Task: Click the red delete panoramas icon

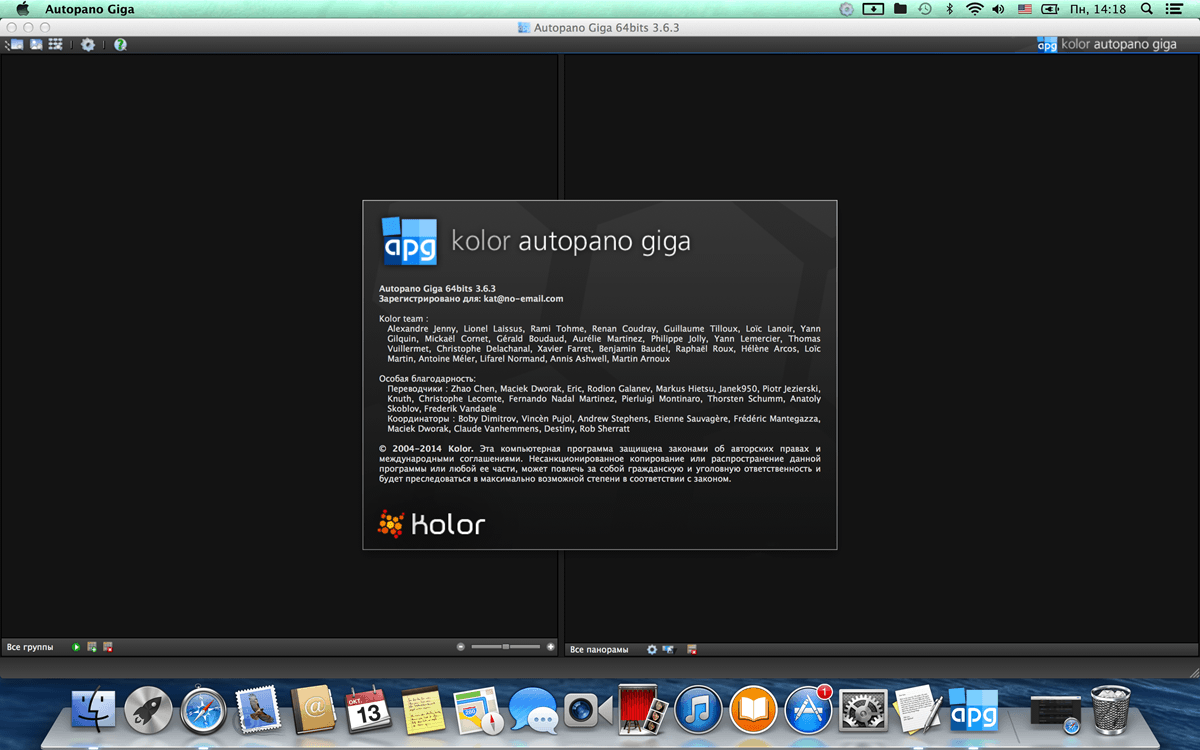Action: click(x=692, y=649)
